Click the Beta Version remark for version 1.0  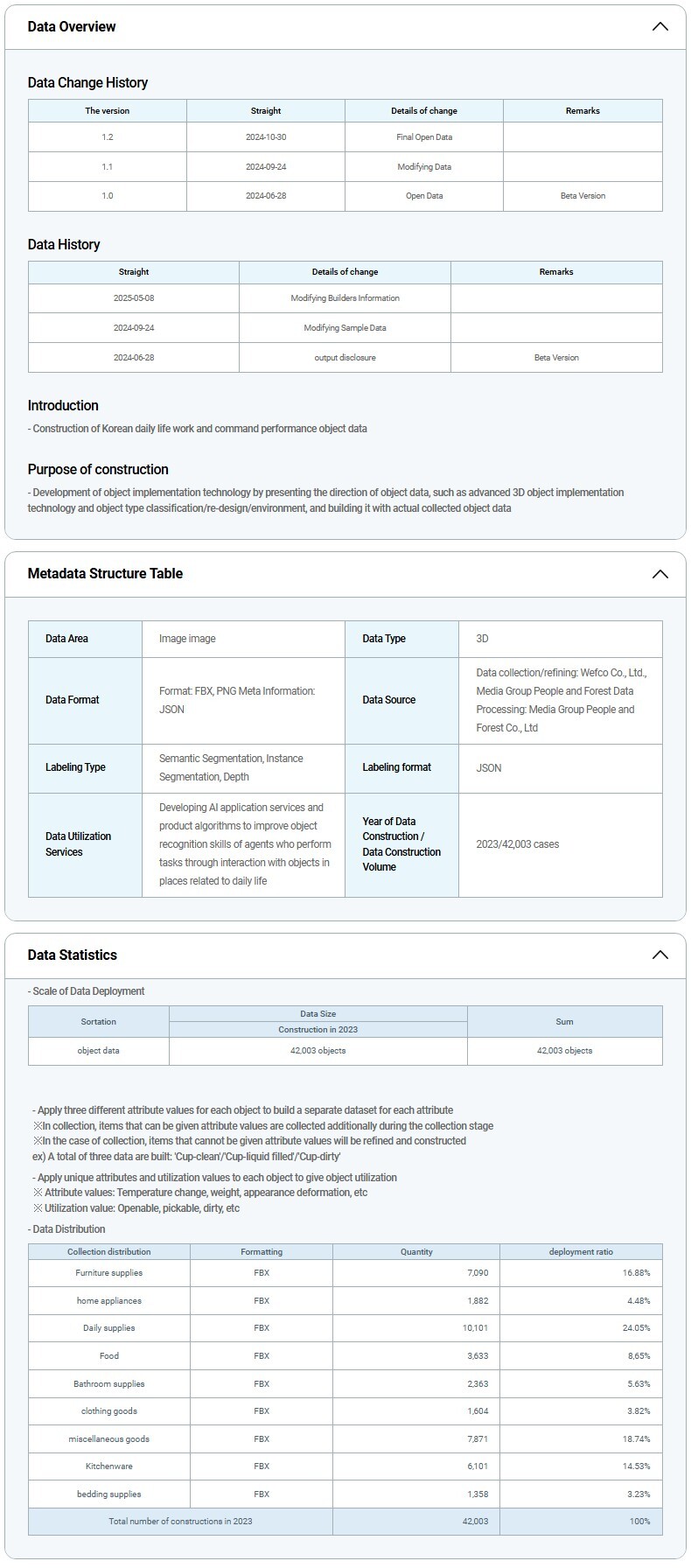pos(583,196)
